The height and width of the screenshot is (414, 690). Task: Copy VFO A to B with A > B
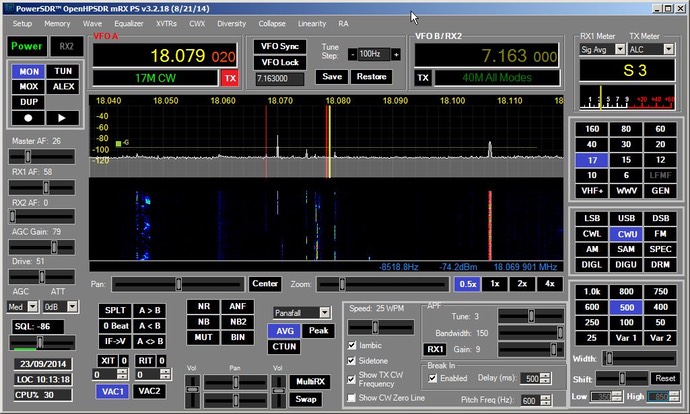click(151, 310)
